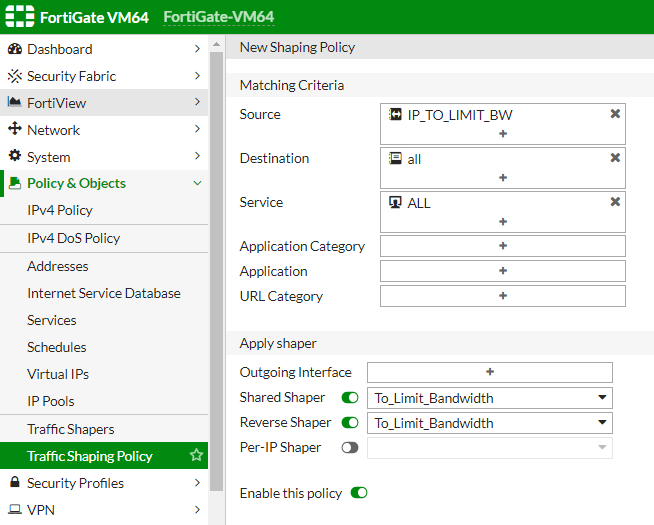Collapse the Policy & Objects chevron
Image resolution: width=654 pixels, height=525 pixels.
click(x=197, y=183)
